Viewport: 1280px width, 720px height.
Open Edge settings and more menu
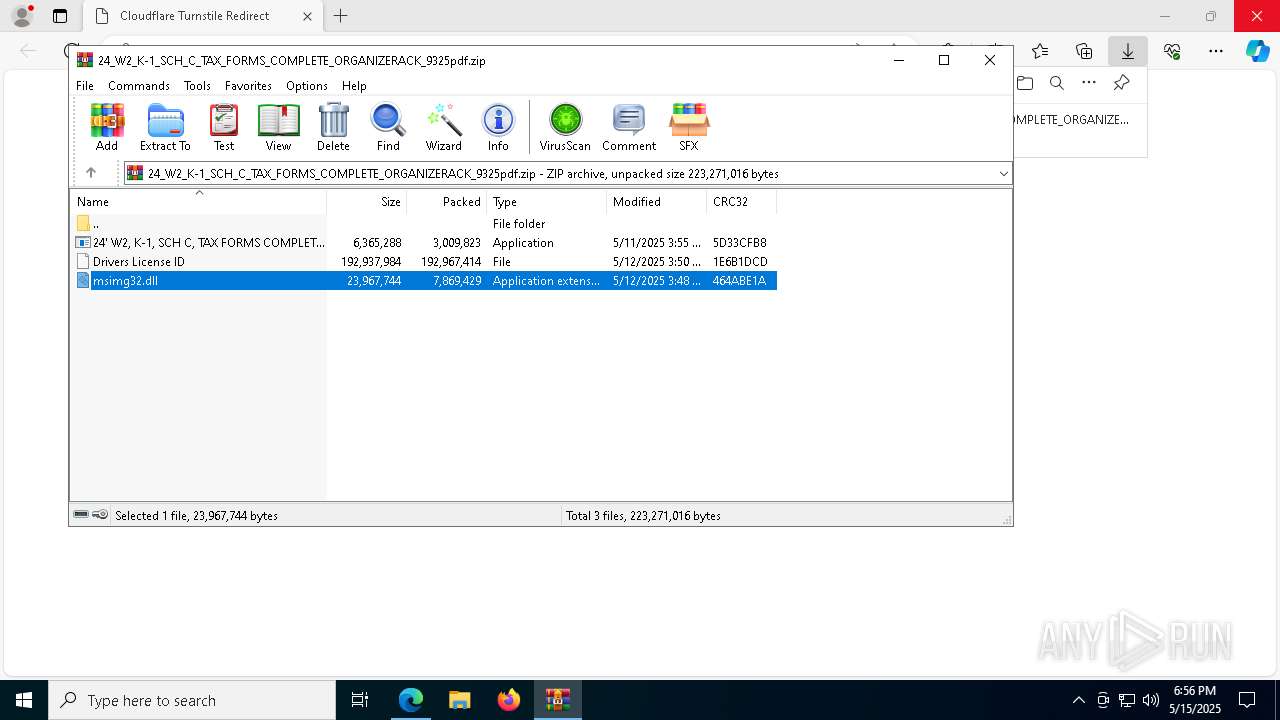(1216, 51)
